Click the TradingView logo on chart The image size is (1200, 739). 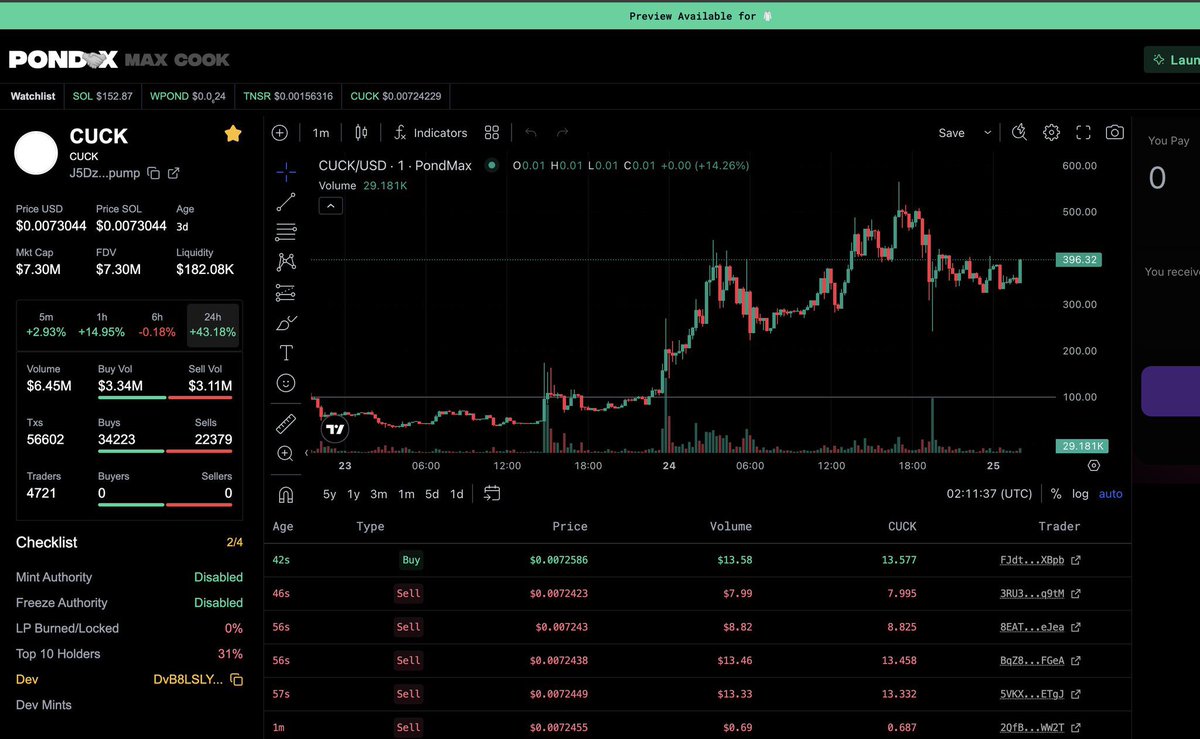pyautogui.click(x=336, y=430)
